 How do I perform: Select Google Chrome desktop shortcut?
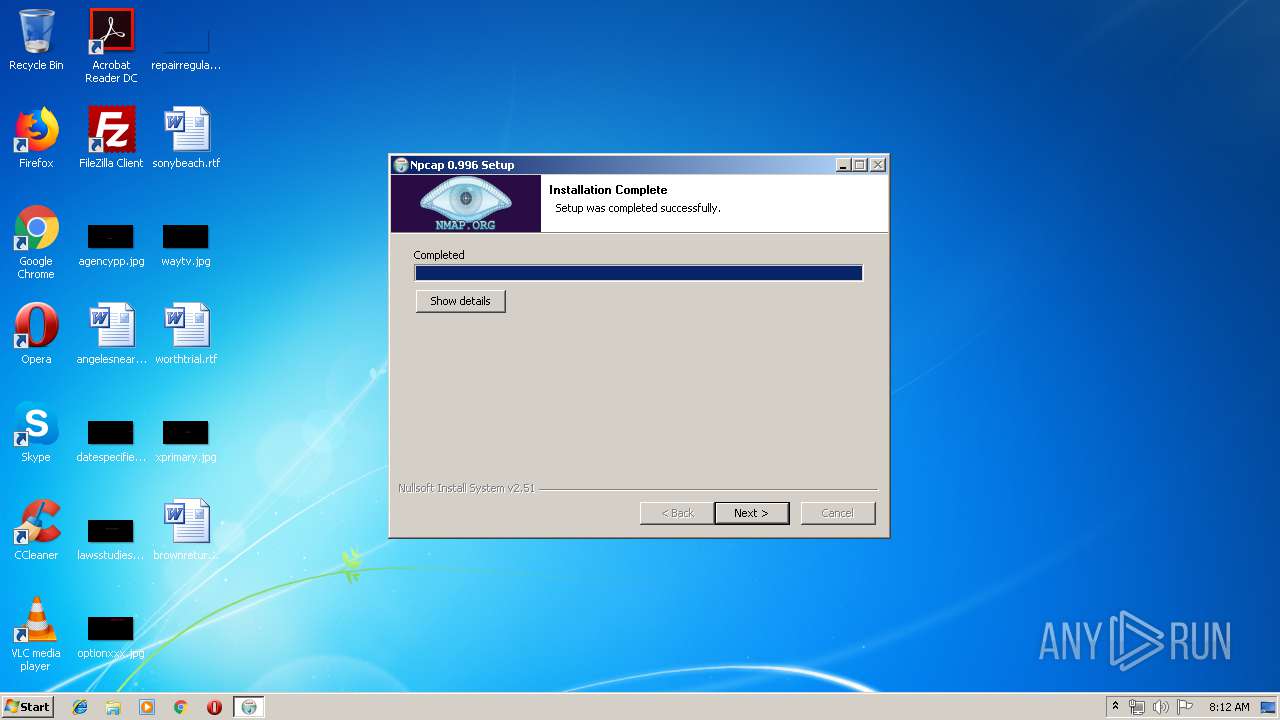pos(36,242)
